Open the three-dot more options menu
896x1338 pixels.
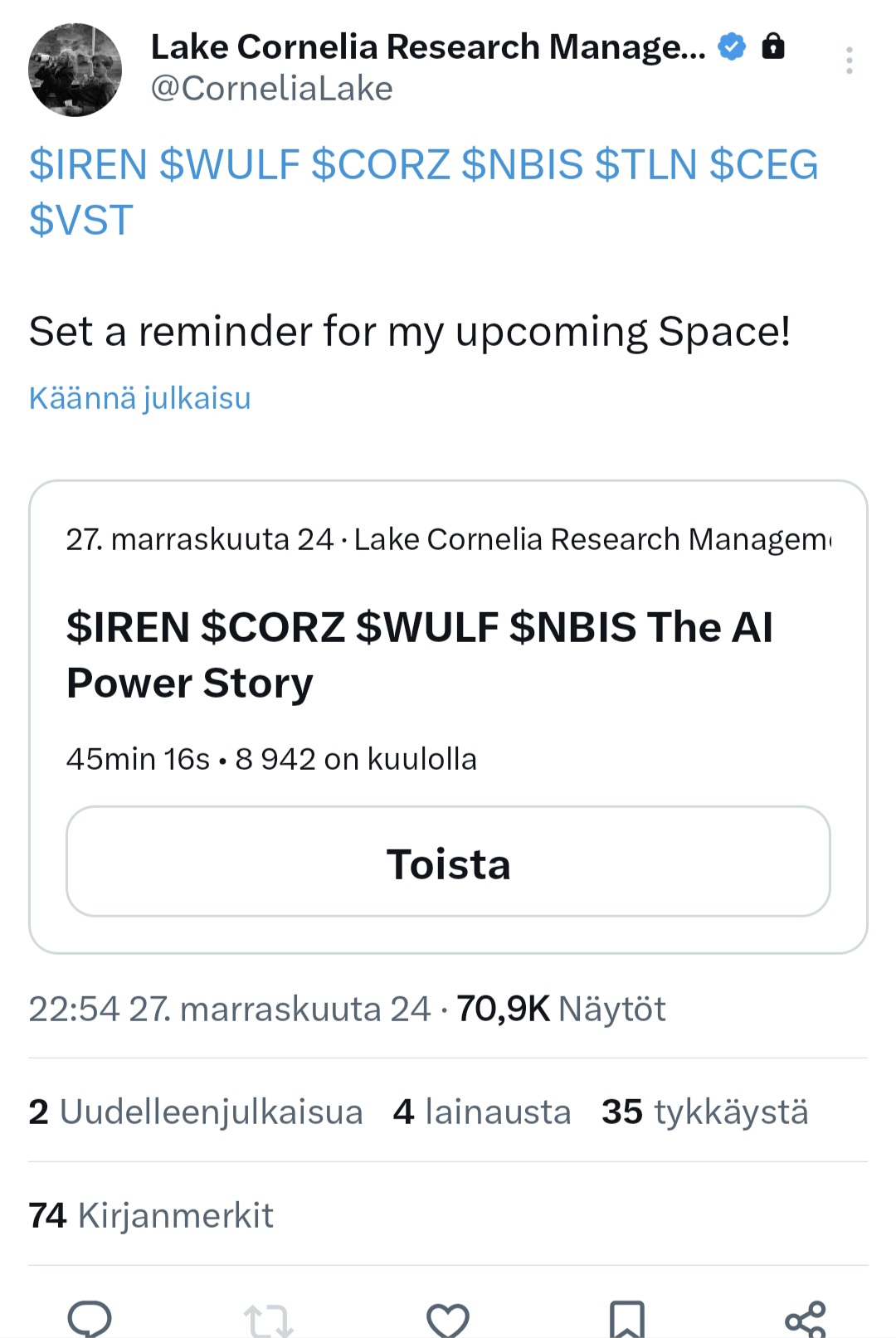click(x=849, y=61)
